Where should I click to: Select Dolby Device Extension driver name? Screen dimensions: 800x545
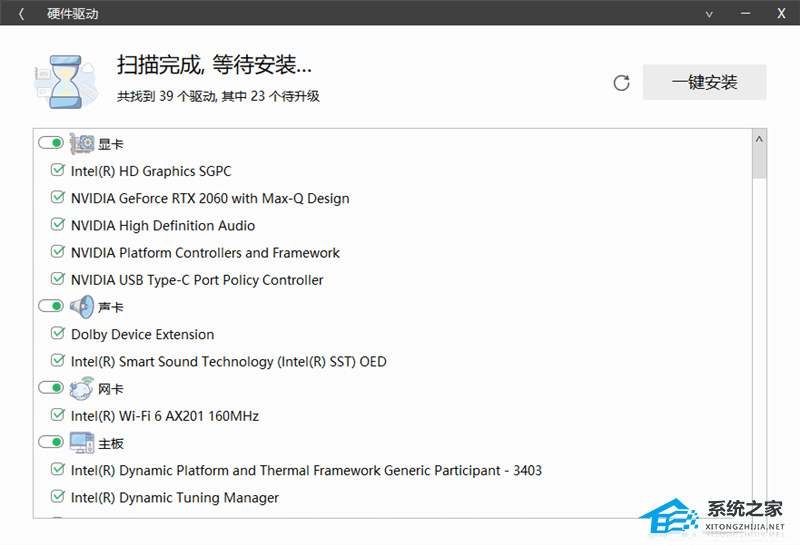click(x=142, y=334)
